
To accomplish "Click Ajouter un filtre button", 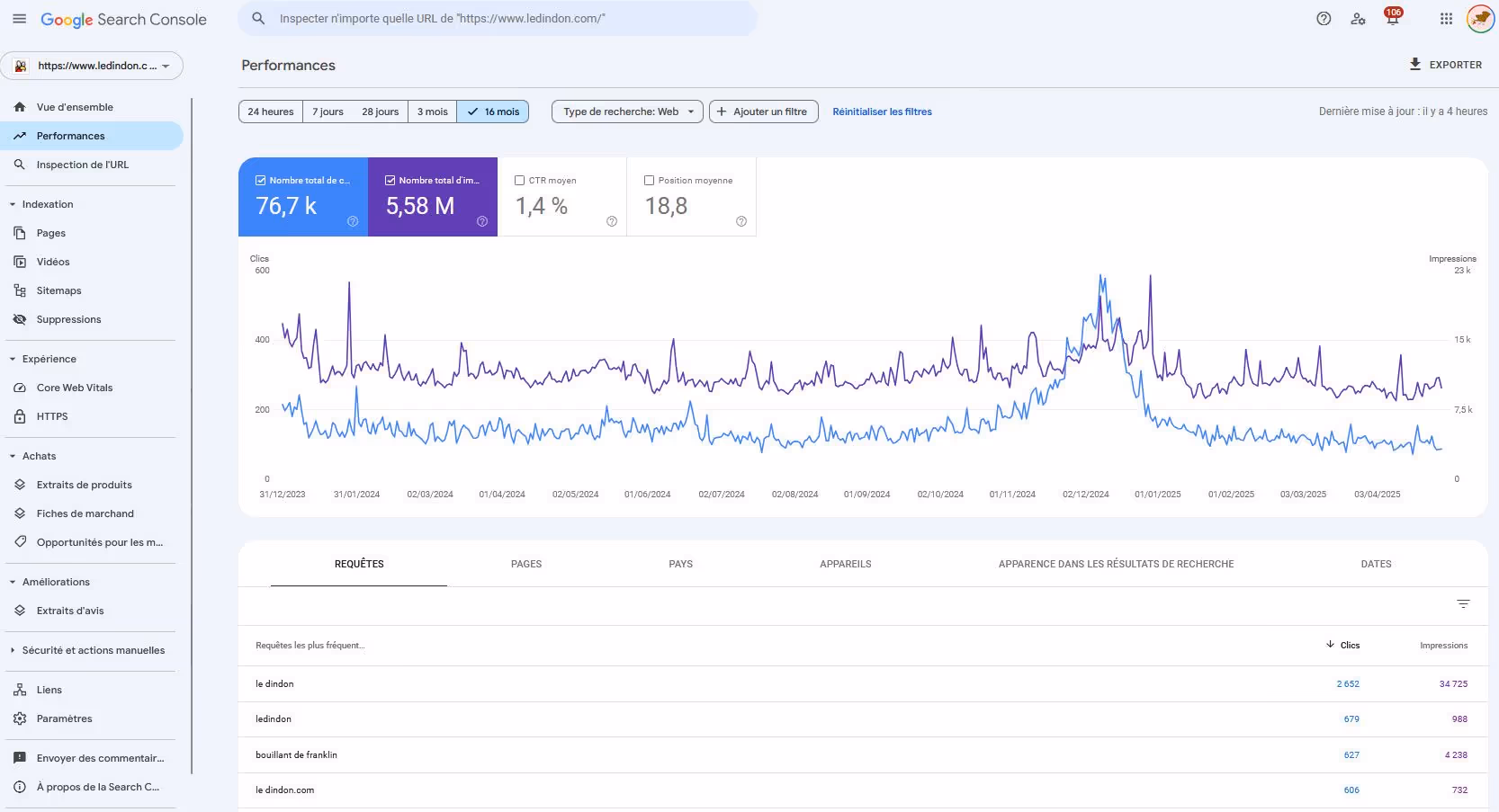I will click(764, 112).
